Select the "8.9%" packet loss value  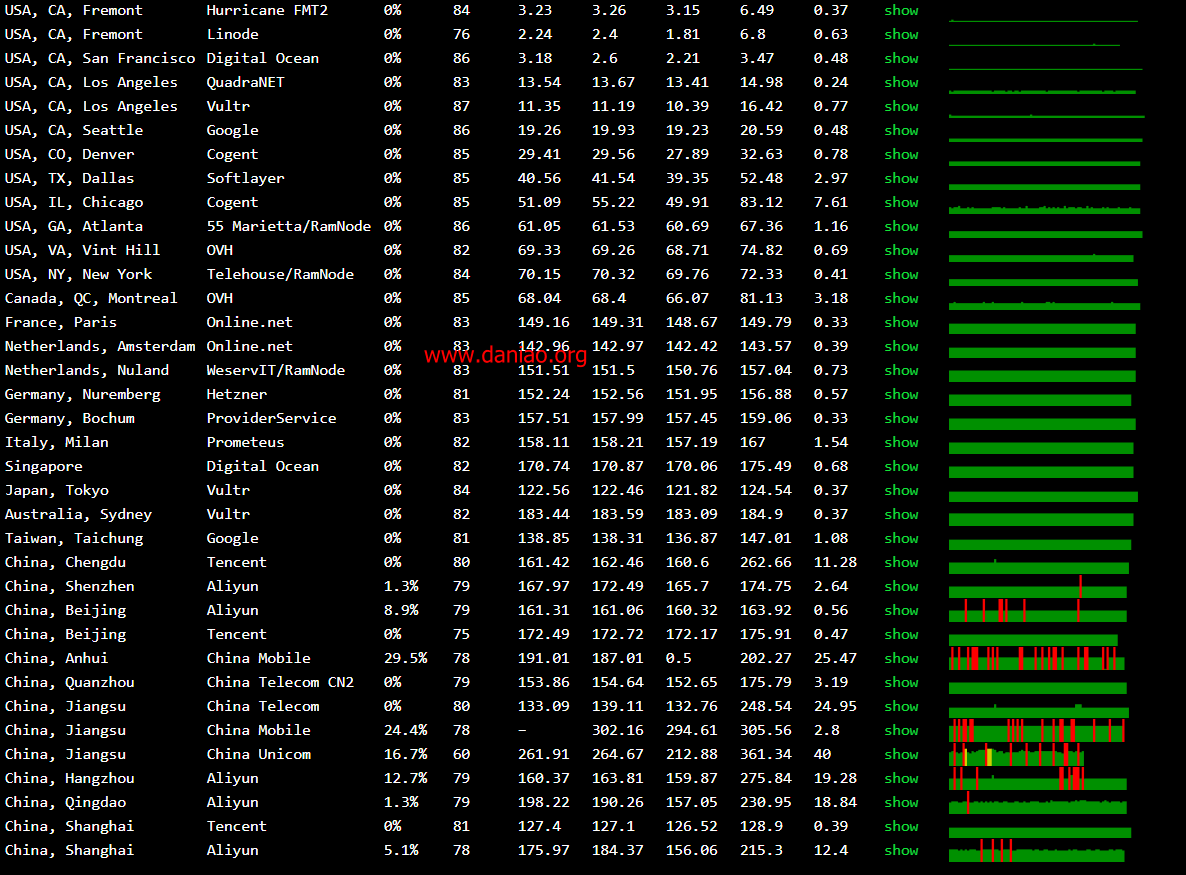[x=401, y=610]
